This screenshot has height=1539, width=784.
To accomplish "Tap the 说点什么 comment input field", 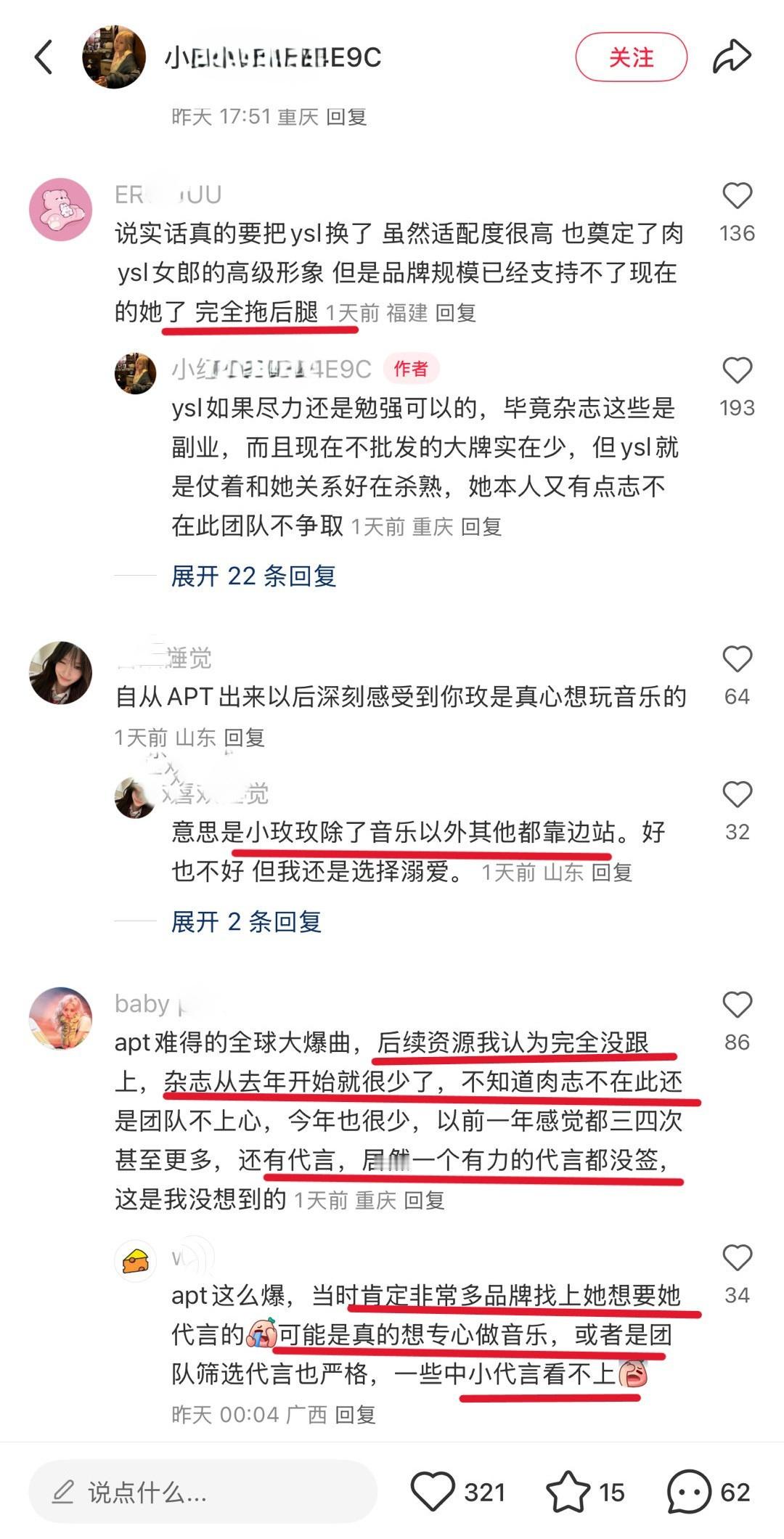I will (203, 1492).
